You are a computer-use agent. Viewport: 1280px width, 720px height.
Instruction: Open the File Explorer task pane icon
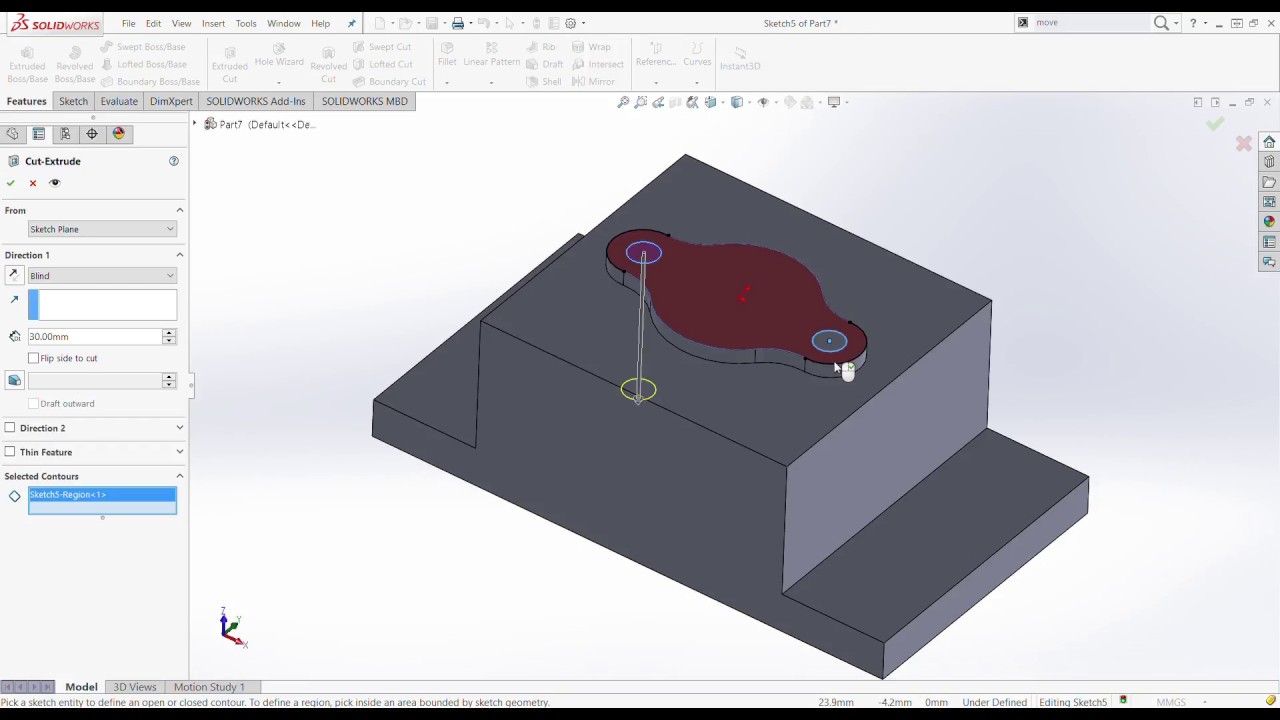tap(1269, 182)
